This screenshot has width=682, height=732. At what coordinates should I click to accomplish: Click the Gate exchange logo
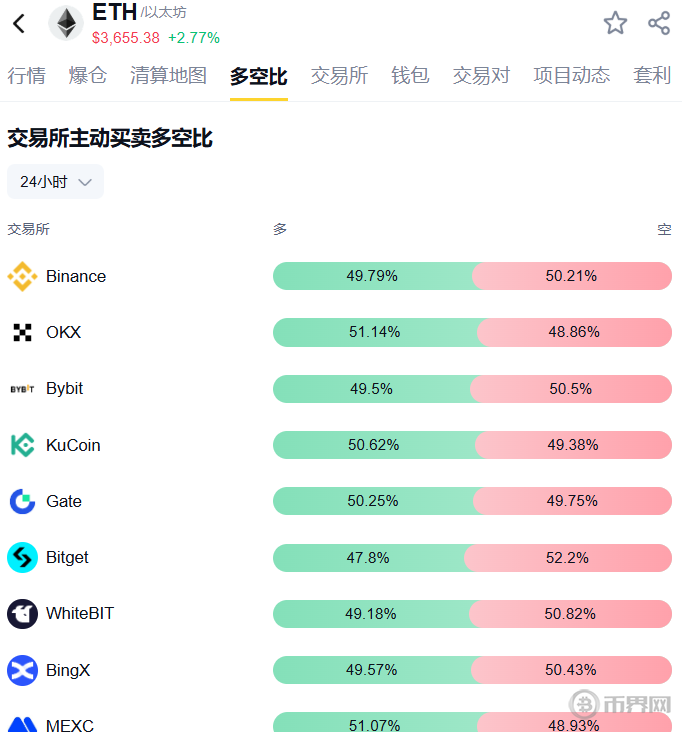tap(22, 501)
